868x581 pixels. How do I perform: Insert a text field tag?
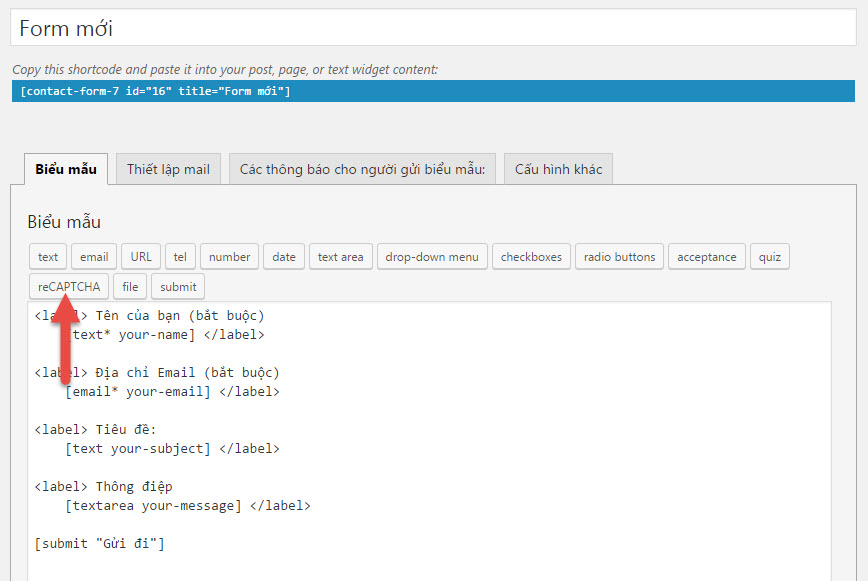coord(48,257)
